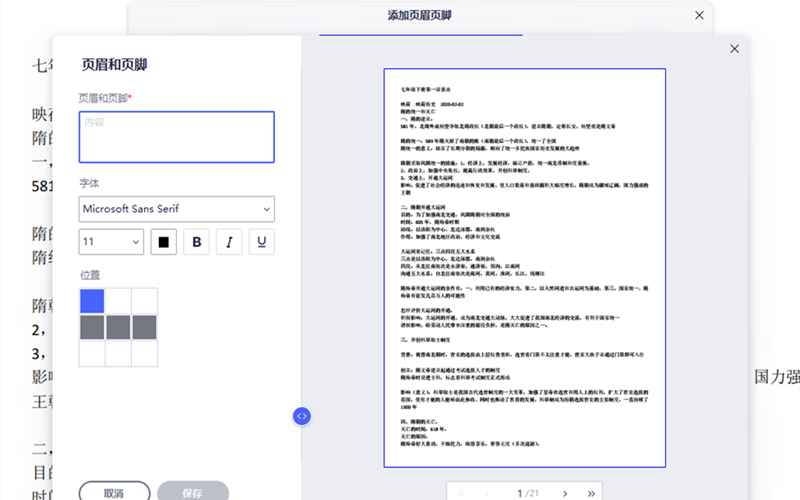800x500 pixels.
Task: Jump to last page in preview
Action: tap(592, 493)
